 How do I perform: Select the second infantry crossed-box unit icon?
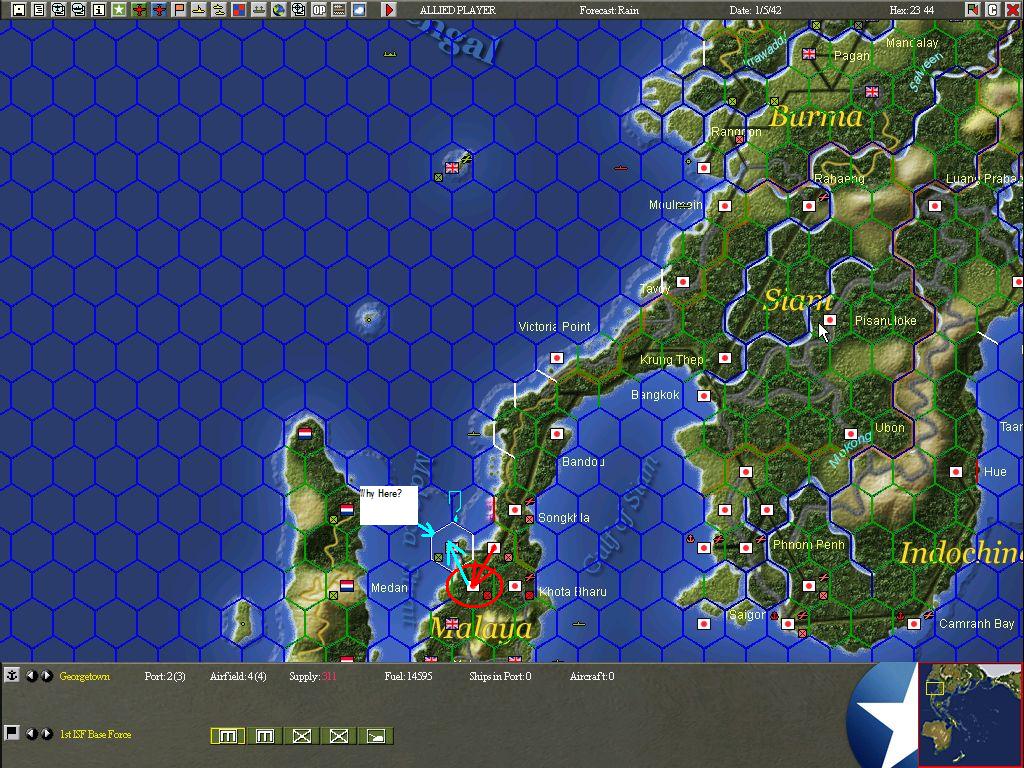tap(339, 736)
